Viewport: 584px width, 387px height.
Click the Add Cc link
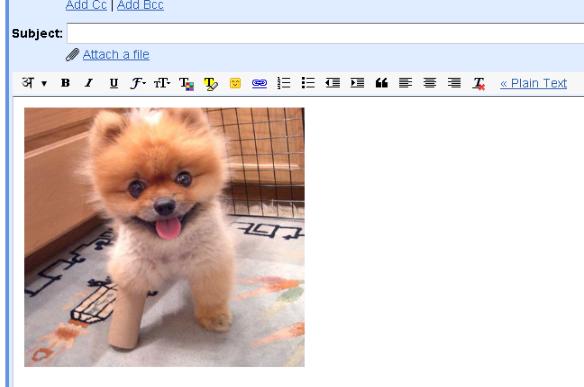pyautogui.click(x=86, y=5)
